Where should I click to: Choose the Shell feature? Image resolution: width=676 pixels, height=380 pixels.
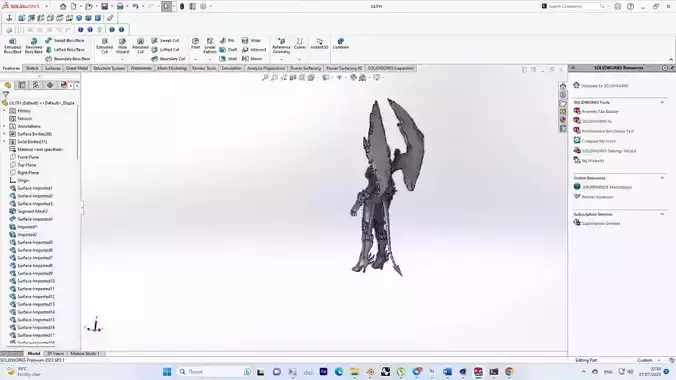click(x=228, y=59)
